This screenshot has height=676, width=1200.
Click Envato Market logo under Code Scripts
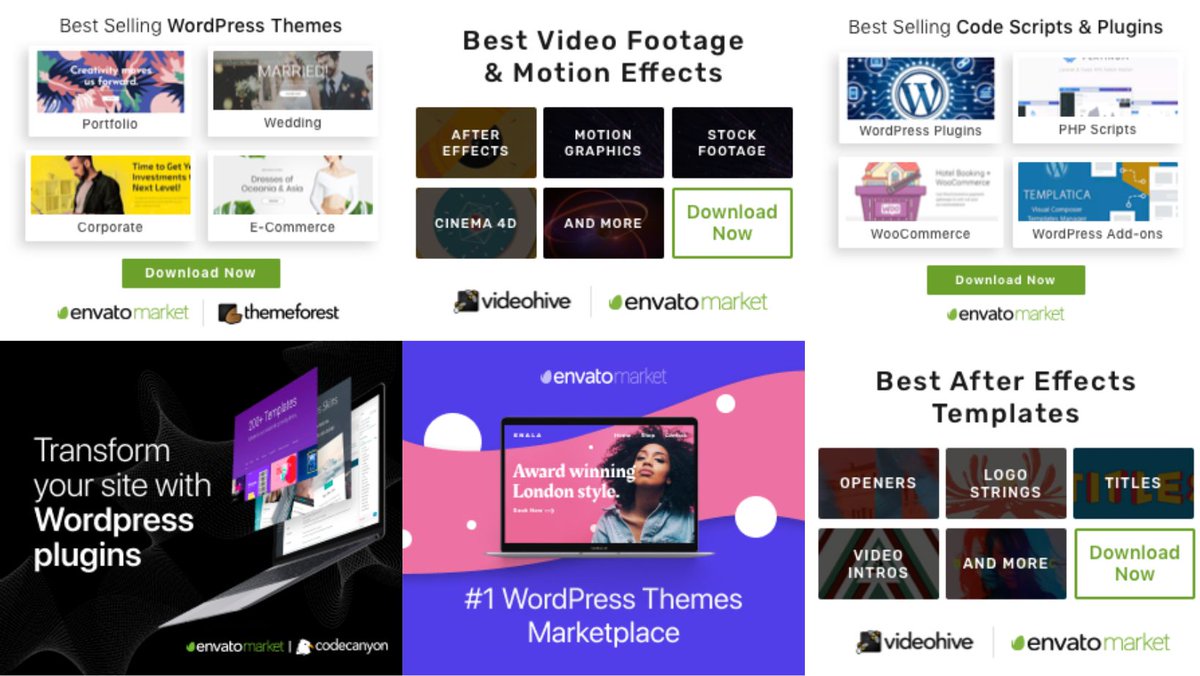(1006, 314)
